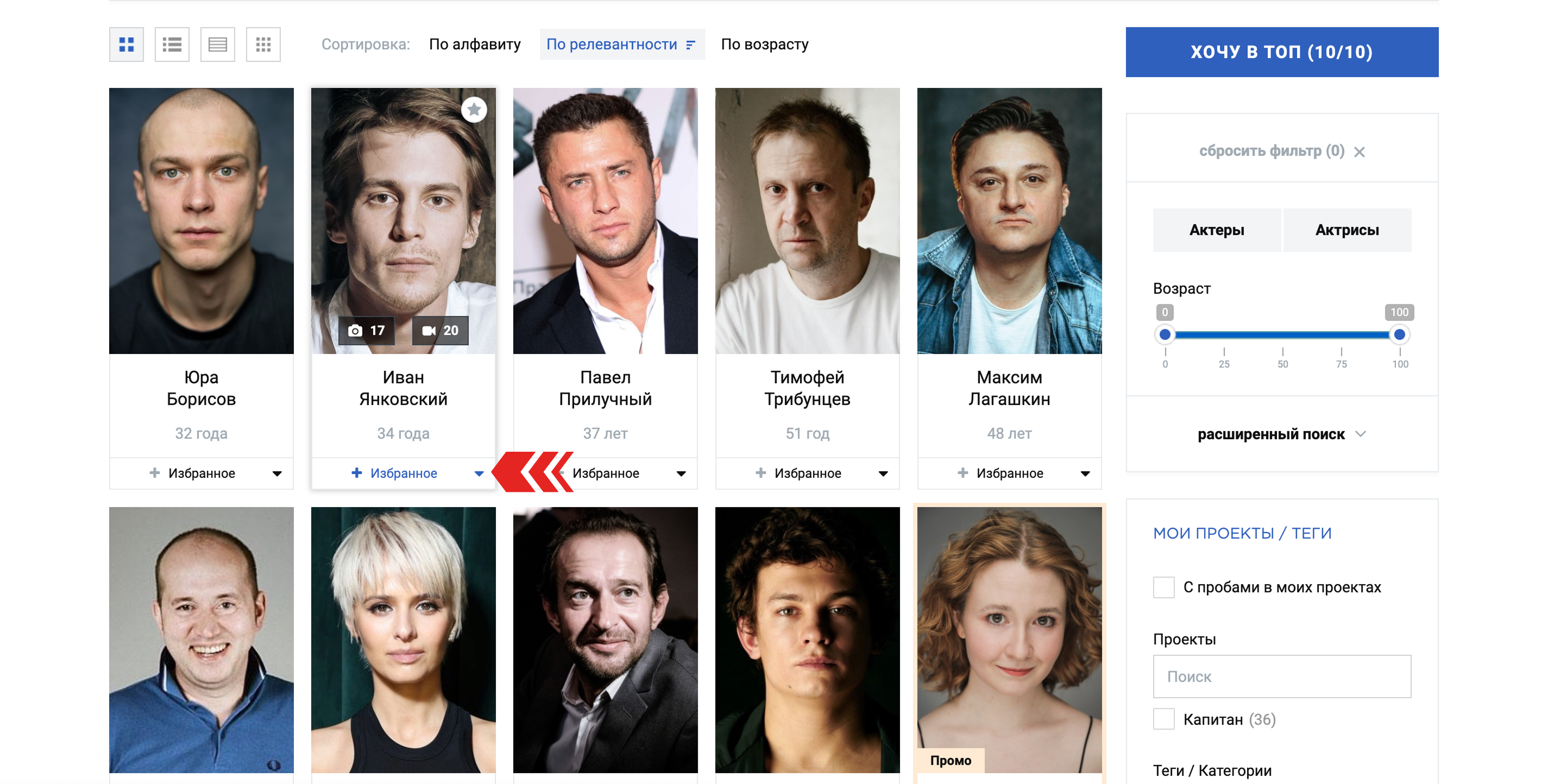Select the Актеры tab
Viewport: 1548px width, 784px height.
click(x=1217, y=230)
